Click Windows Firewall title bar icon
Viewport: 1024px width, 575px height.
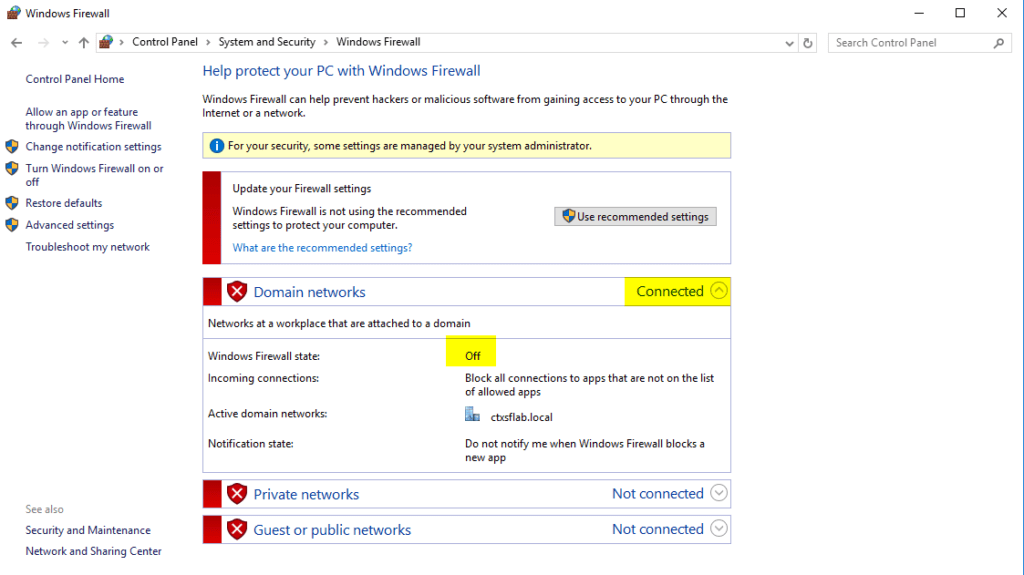tap(13, 12)
